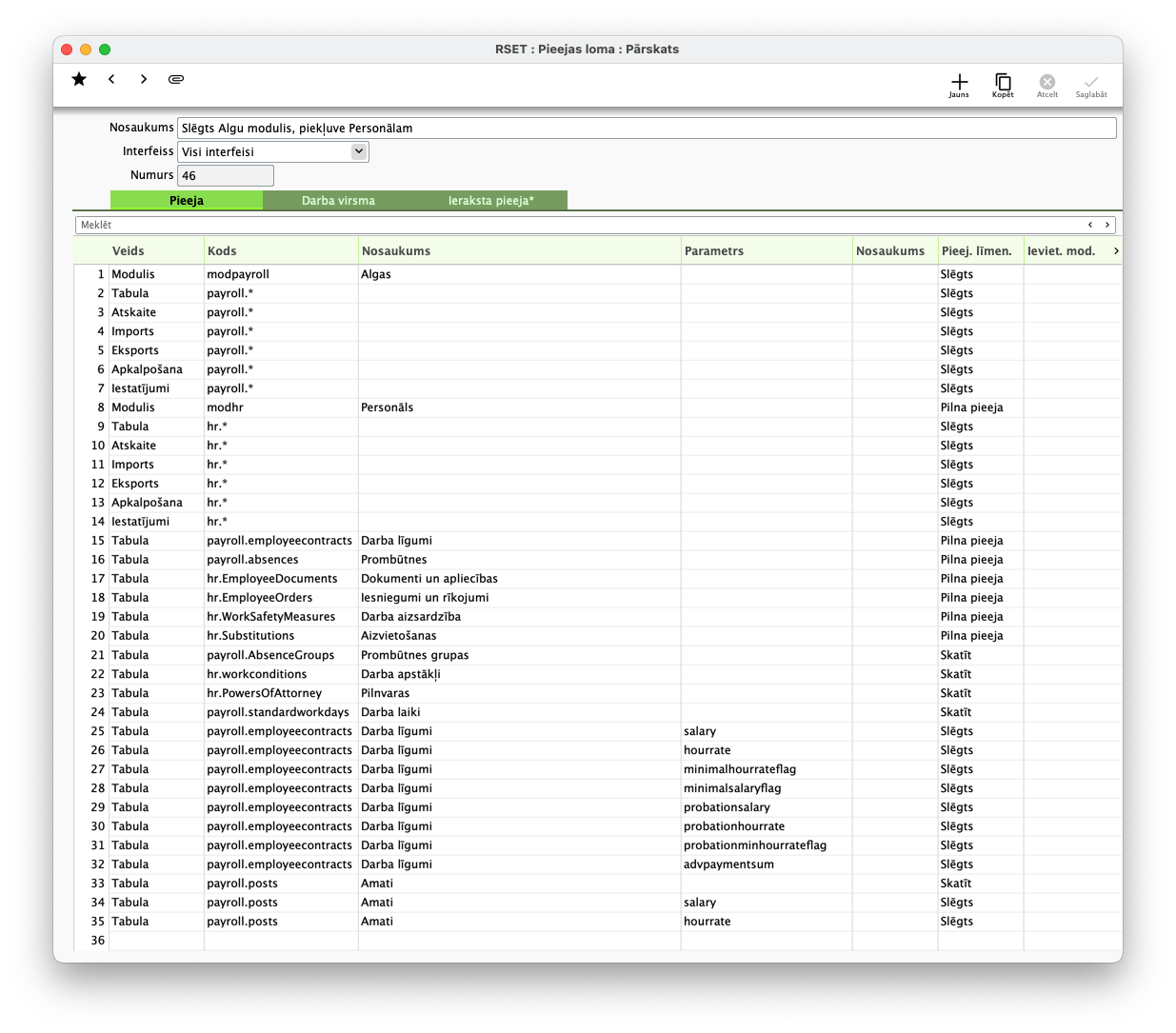Save record with Saglabāt
Screen dimensions: 1176x1033
point(1091,85)
